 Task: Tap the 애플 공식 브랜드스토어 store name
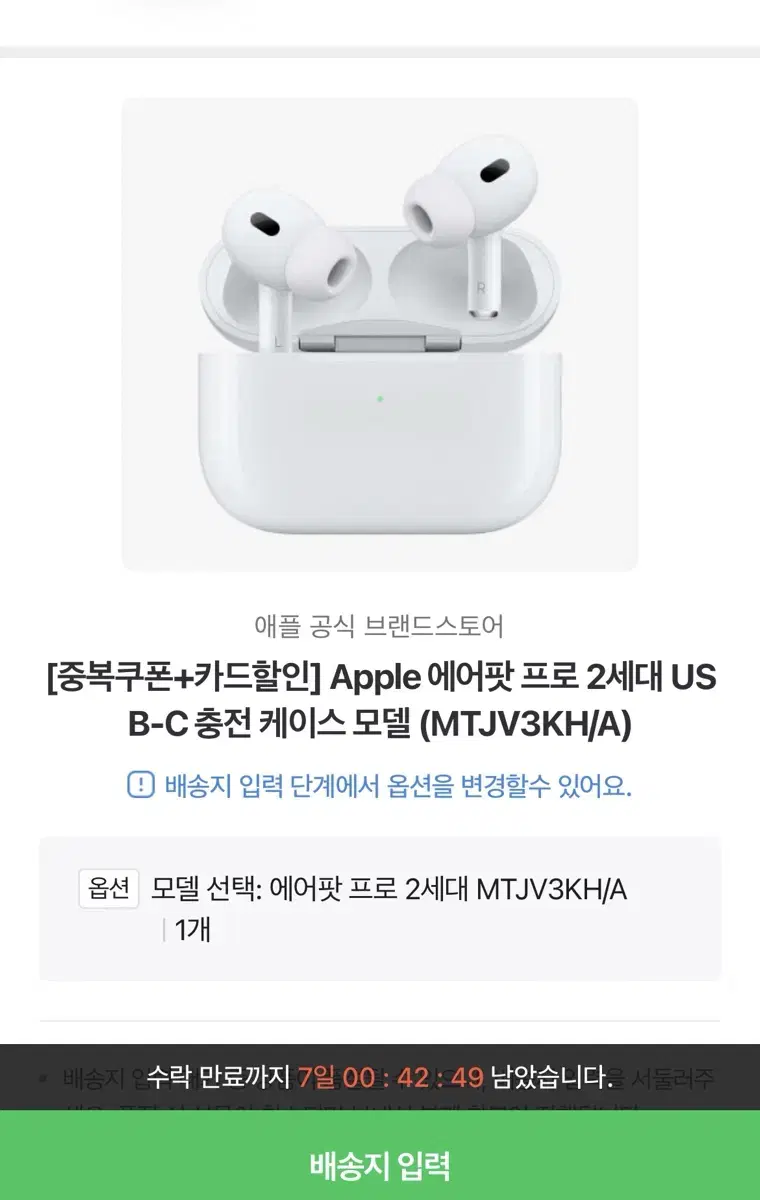380,627
